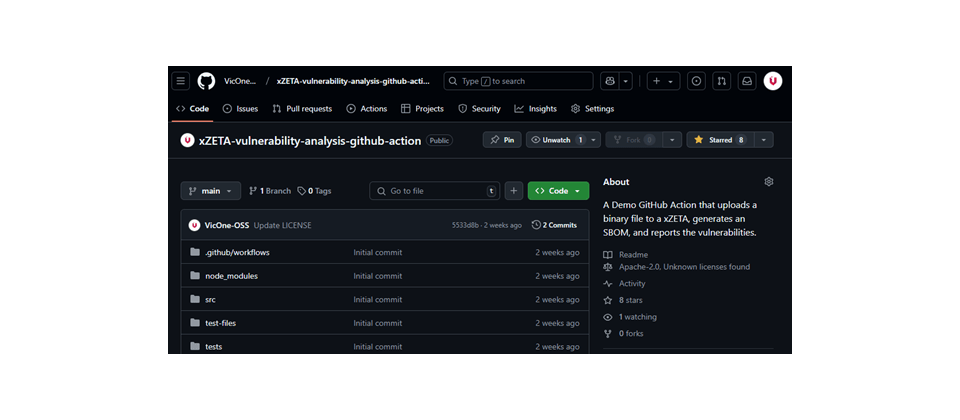This screenshot has width=960, height=420.
Task: Open the Activity link in About
Action: [x=624, y=283]
